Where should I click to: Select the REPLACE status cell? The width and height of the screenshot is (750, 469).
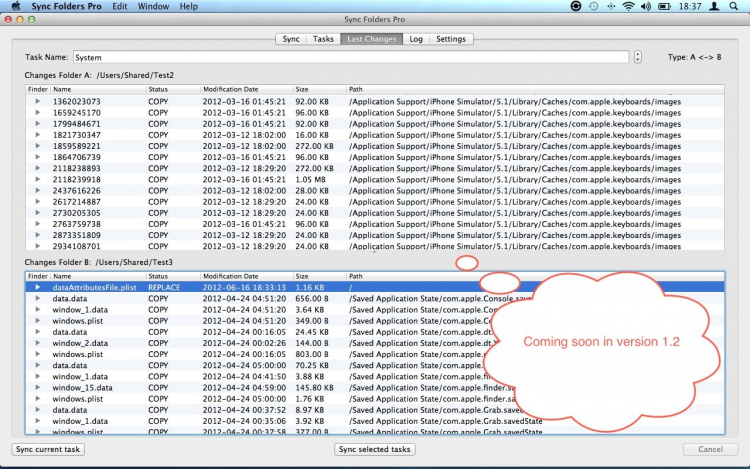tap(164, 287)
